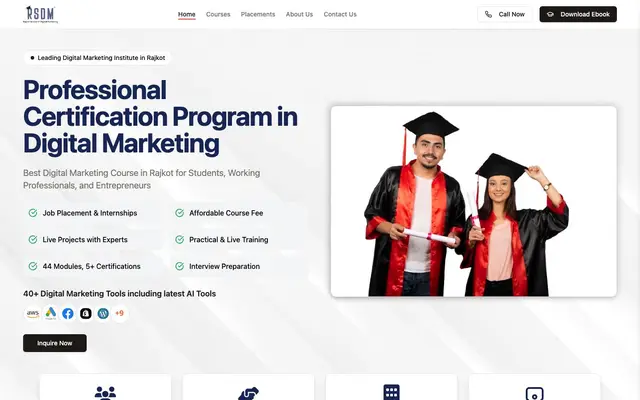Screen dimensions: 640x400
Task: Click graduation cap icon in Download Ebook
Action: click(x=550, y=14)
